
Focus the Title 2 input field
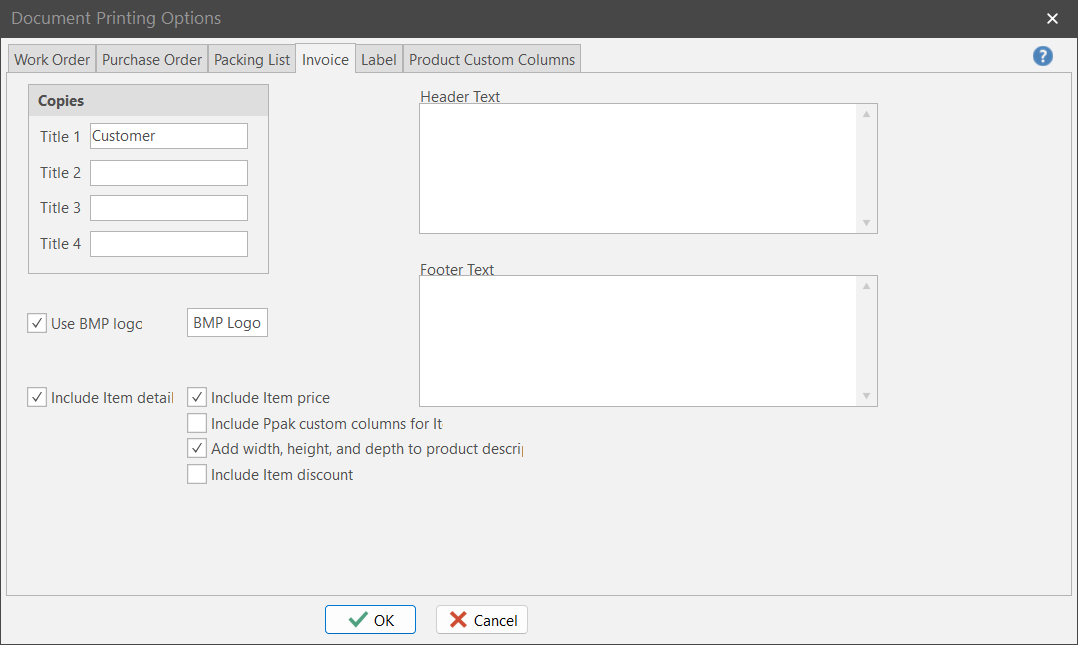(168, 173)
